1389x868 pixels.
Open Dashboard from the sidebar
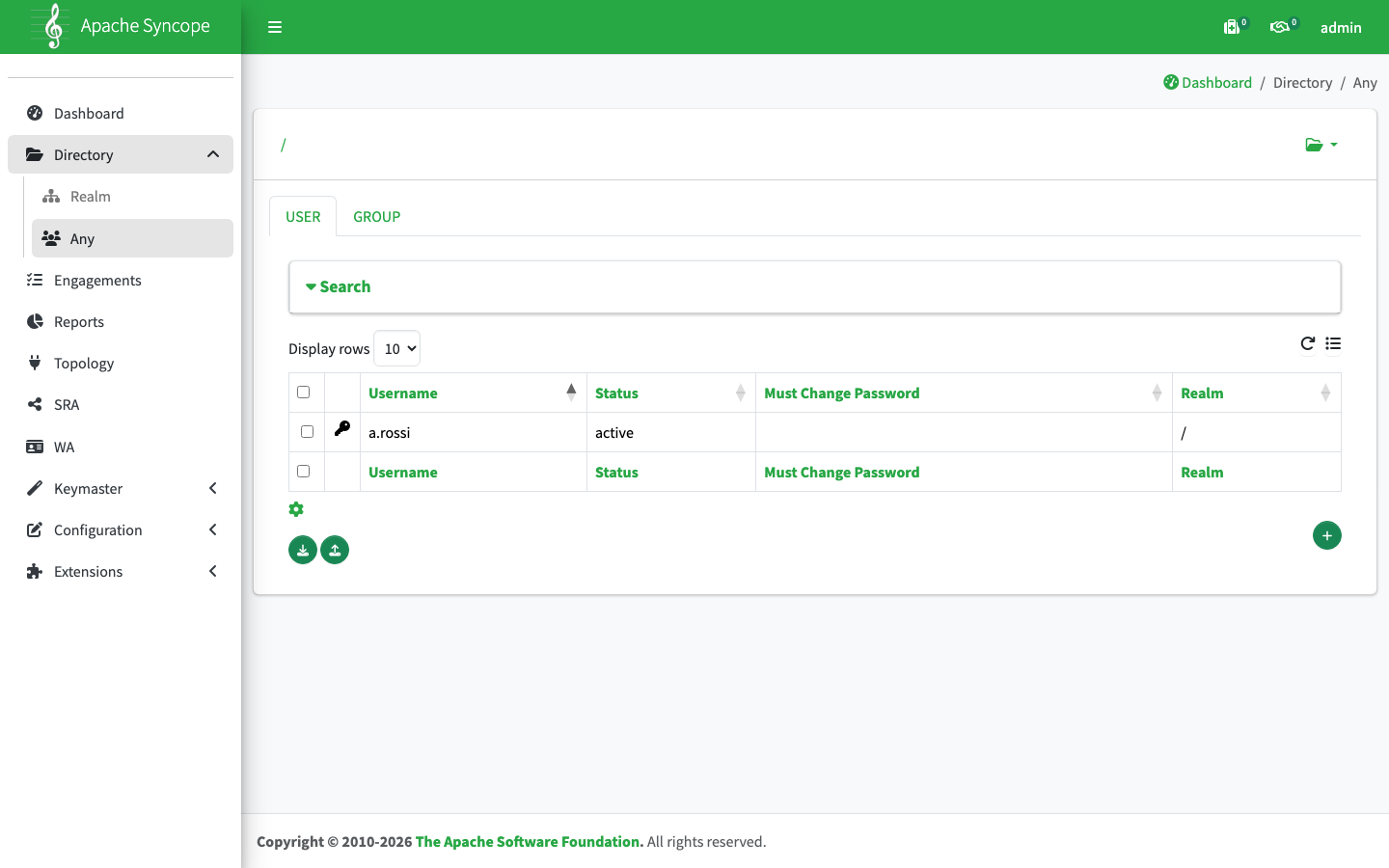(x=121, y=113)
